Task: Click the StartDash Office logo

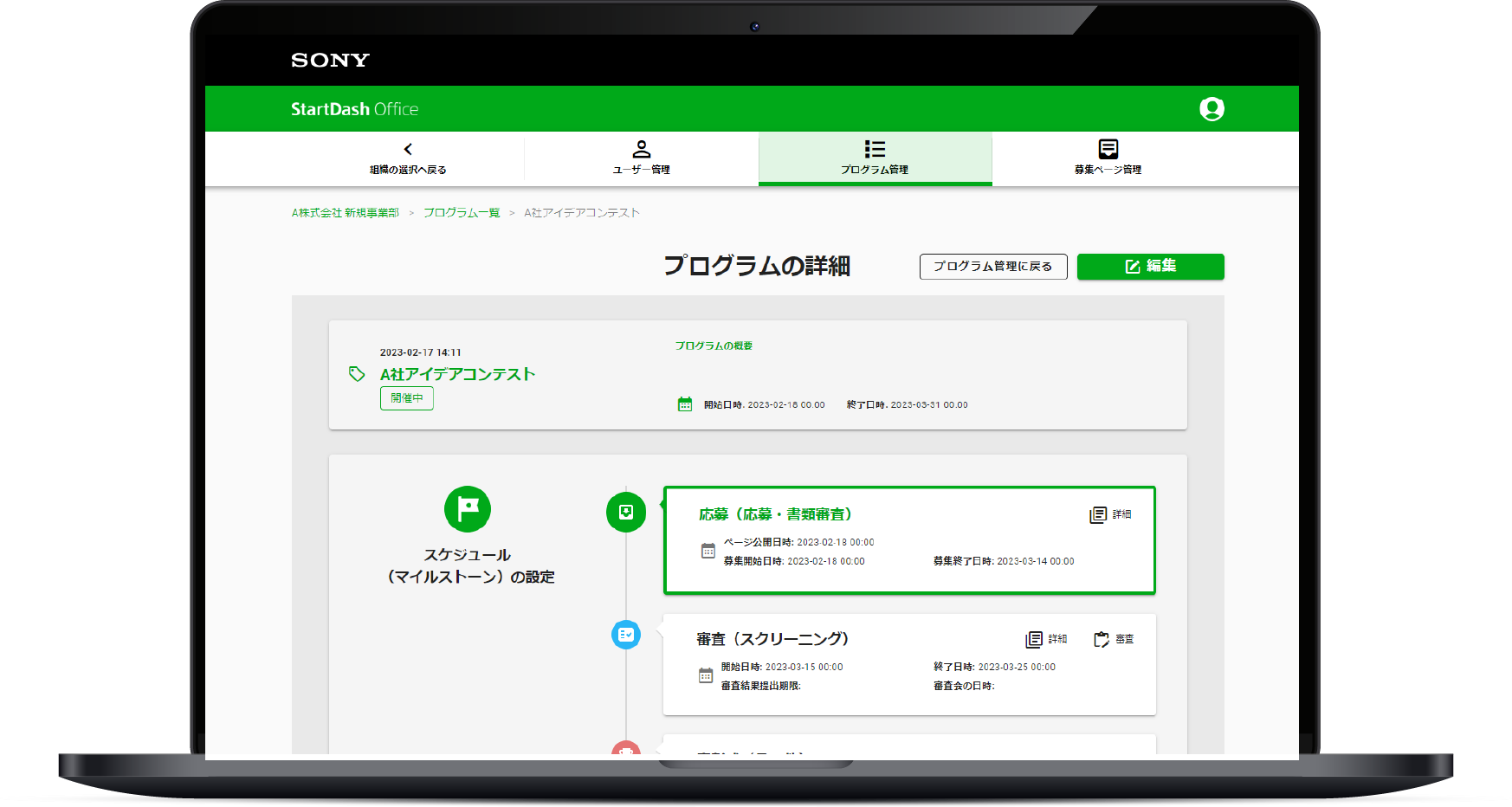Action: click(x=354, y=109)
